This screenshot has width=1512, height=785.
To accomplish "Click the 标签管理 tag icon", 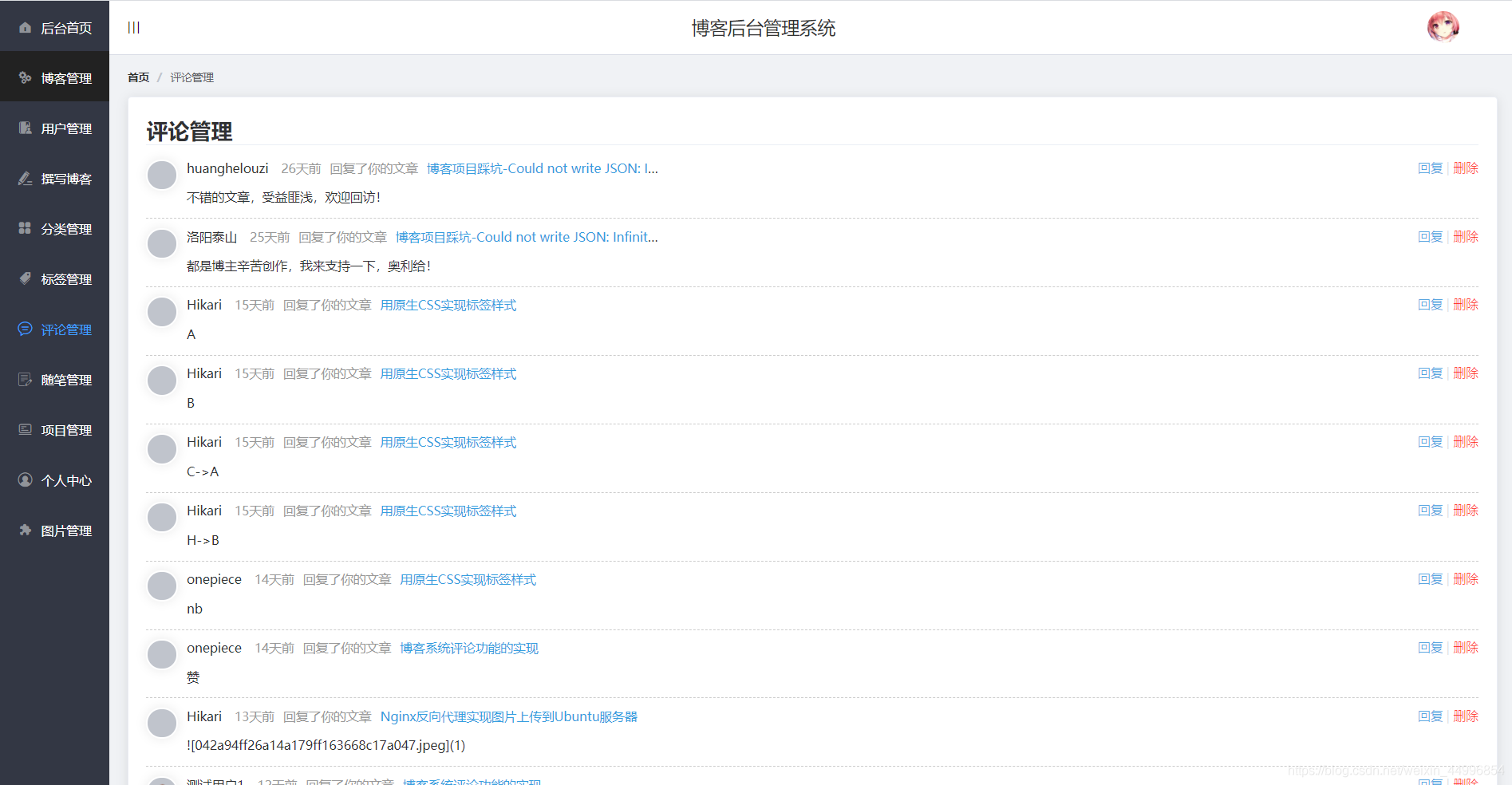I will pos(25,278).
